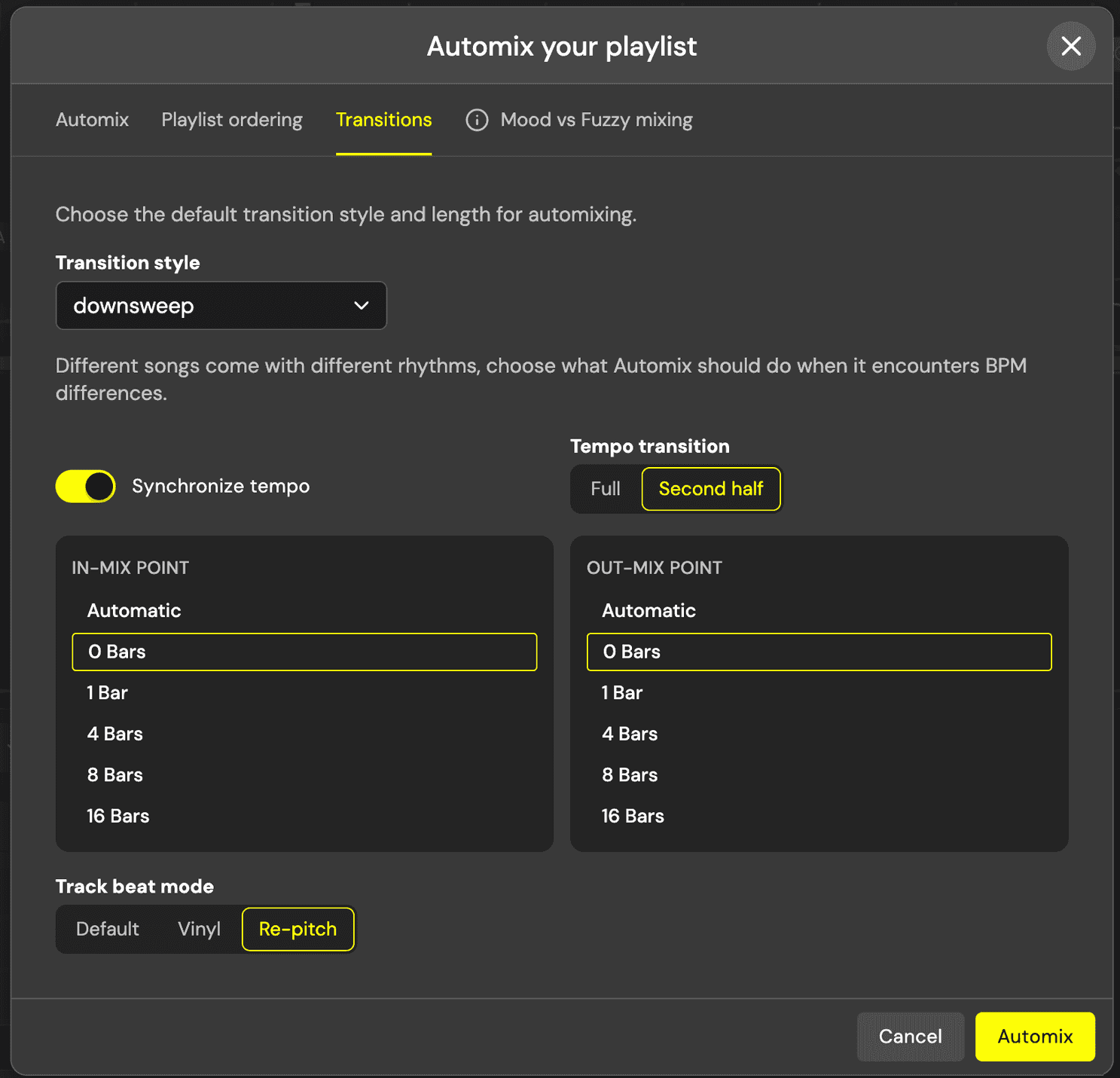Image resolution: width=1120 pixels, height=1078 pixels.
Task: Choose Second half tempo transition
Action: click(710, 489)
